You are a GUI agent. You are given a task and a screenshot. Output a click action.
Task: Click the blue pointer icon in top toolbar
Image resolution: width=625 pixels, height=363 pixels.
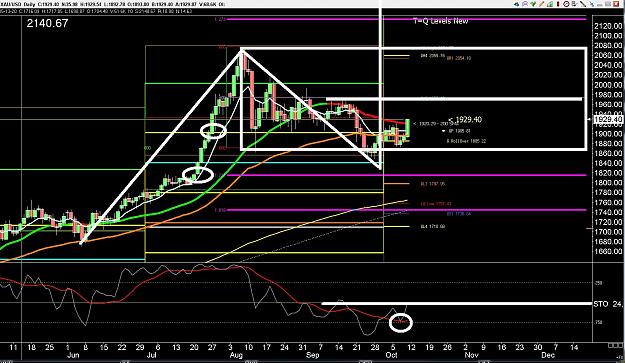click(x=592, y=4)
